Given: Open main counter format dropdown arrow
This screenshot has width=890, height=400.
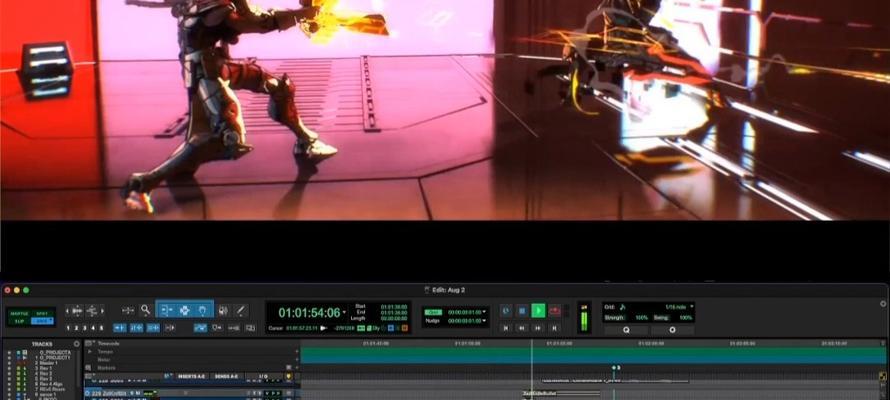Looking at the screenshot, I should [344, 313].
